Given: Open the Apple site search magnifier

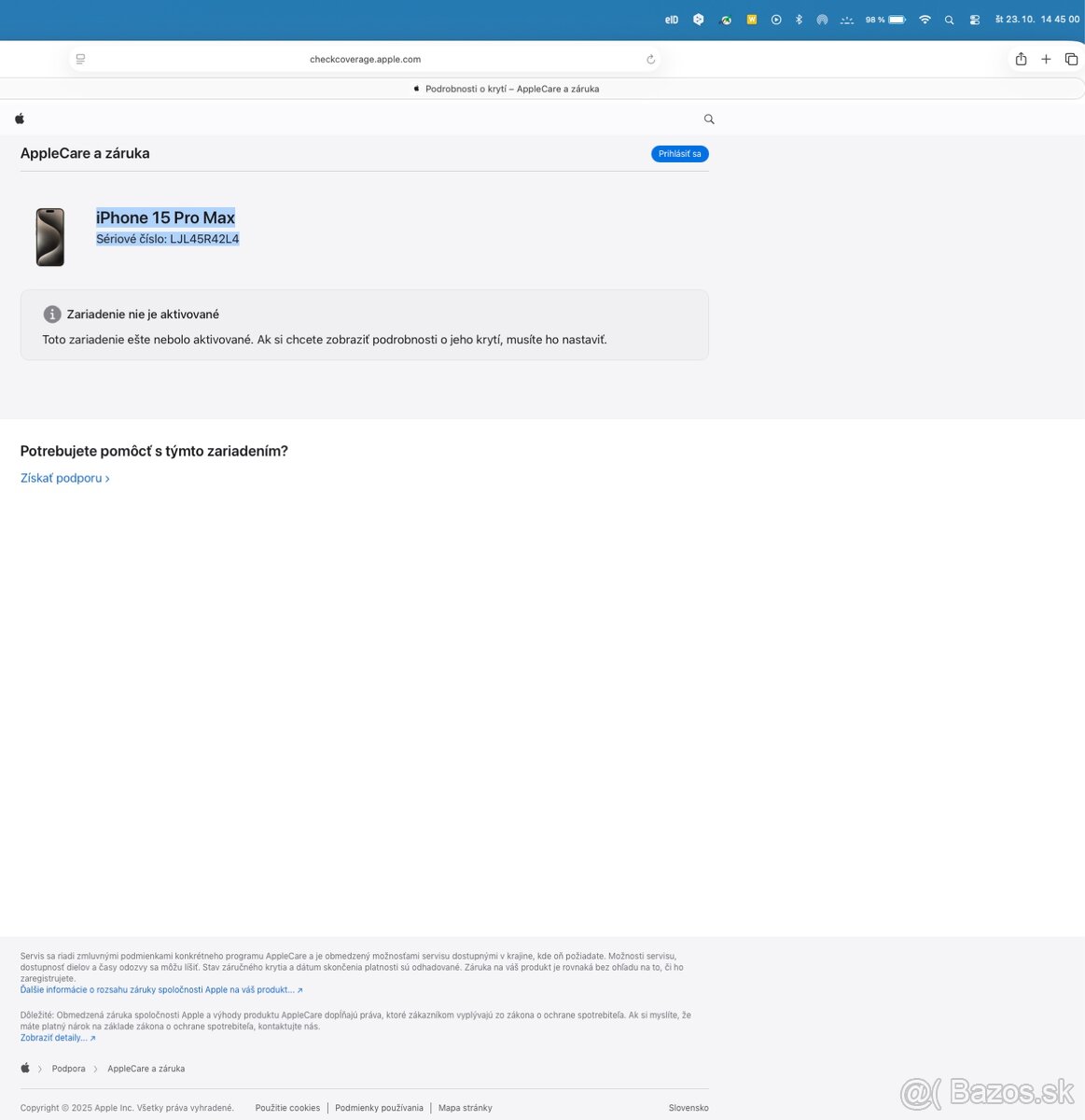Looking at the screenshot, I should click(709, 119).
